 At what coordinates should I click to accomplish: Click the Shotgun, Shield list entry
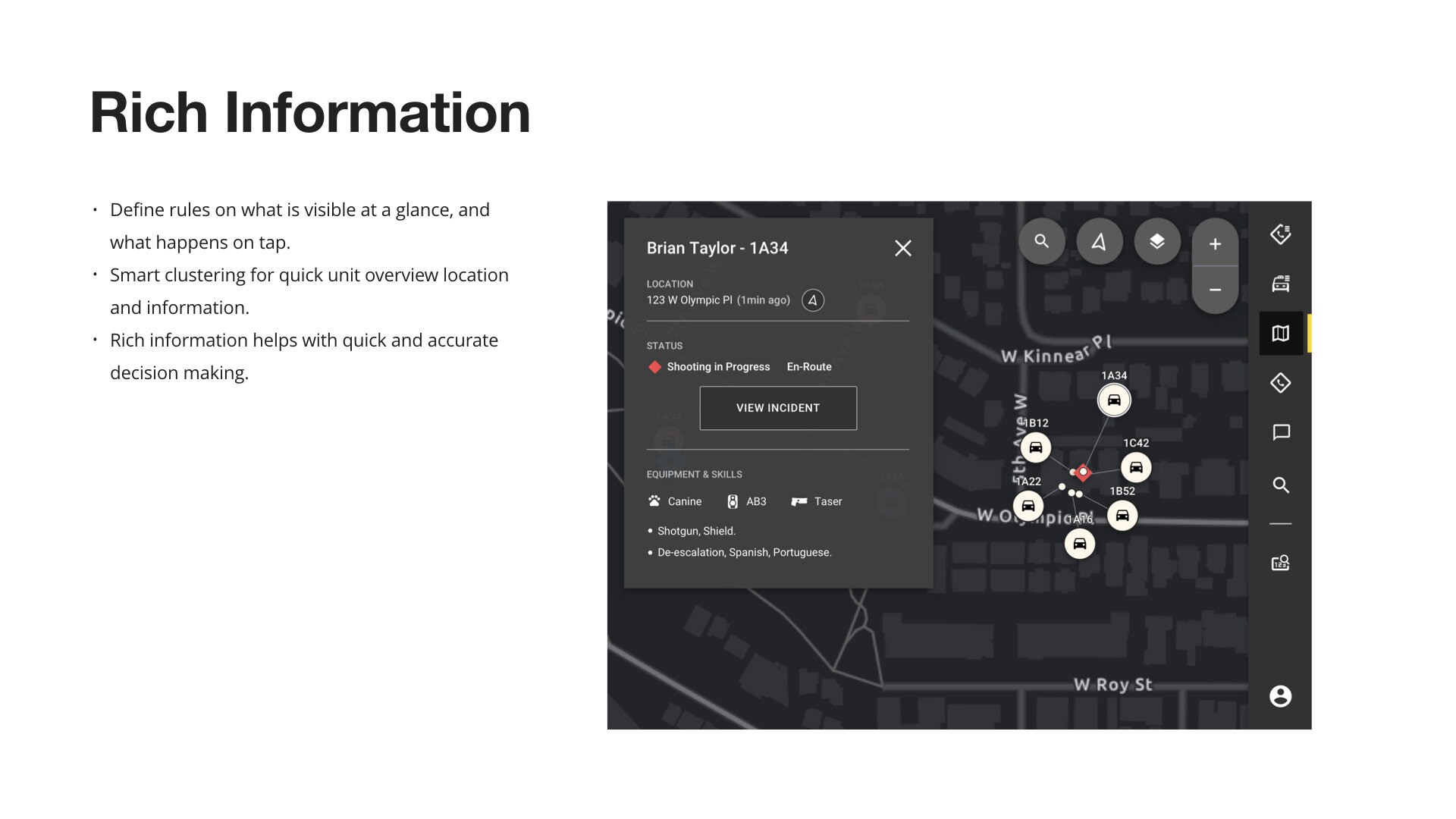click(x=696, y=531)
